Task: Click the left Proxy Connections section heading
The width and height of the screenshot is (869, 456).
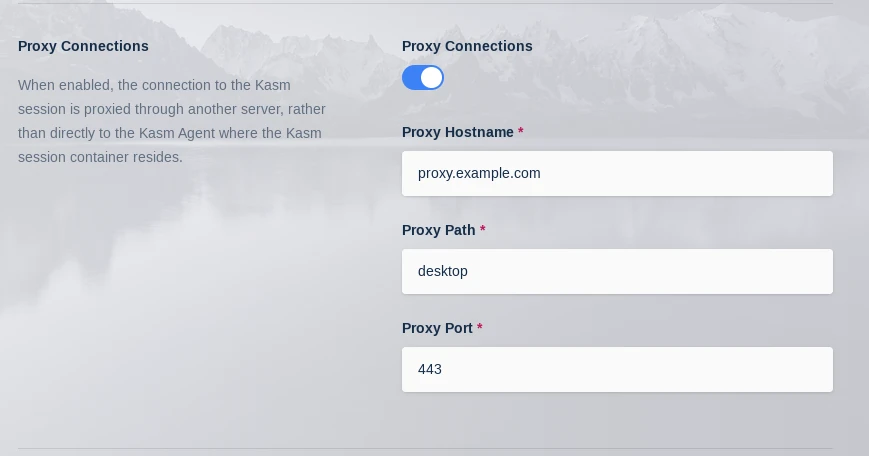Action: [83, 46]
